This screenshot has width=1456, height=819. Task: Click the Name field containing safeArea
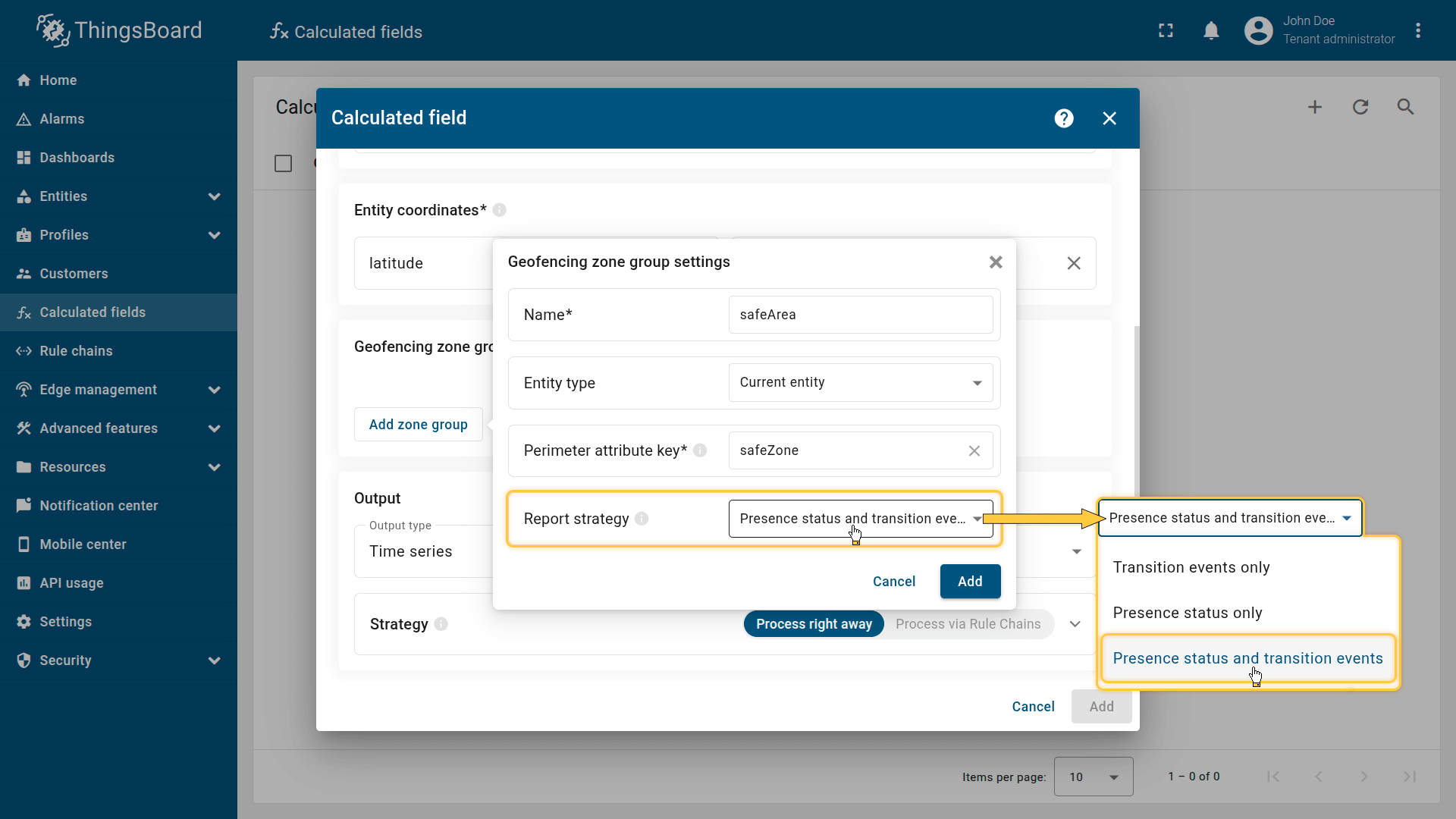(860, 315)
